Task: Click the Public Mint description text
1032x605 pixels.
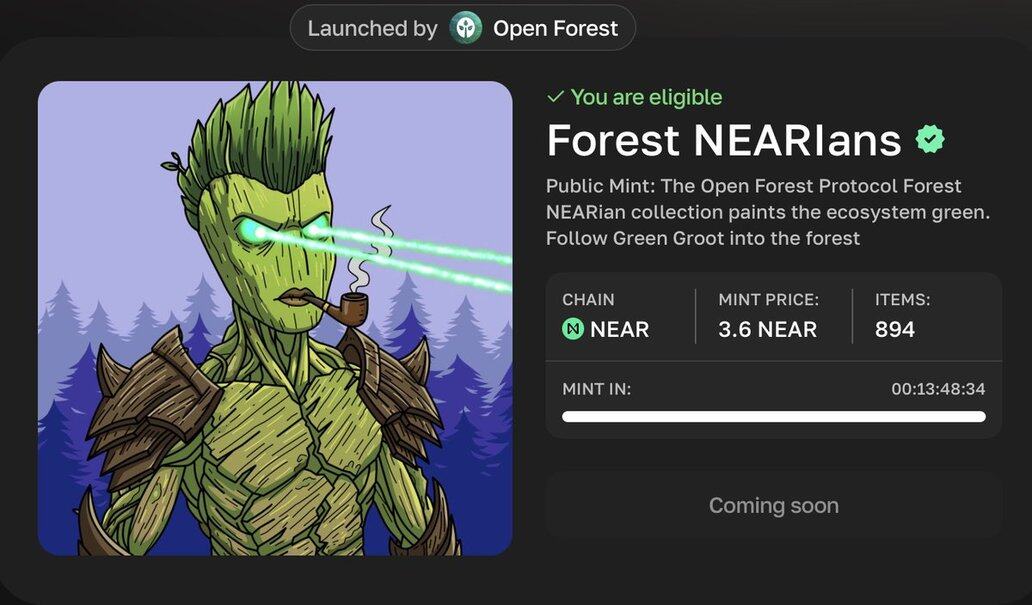Action: [x=767, y=212]
